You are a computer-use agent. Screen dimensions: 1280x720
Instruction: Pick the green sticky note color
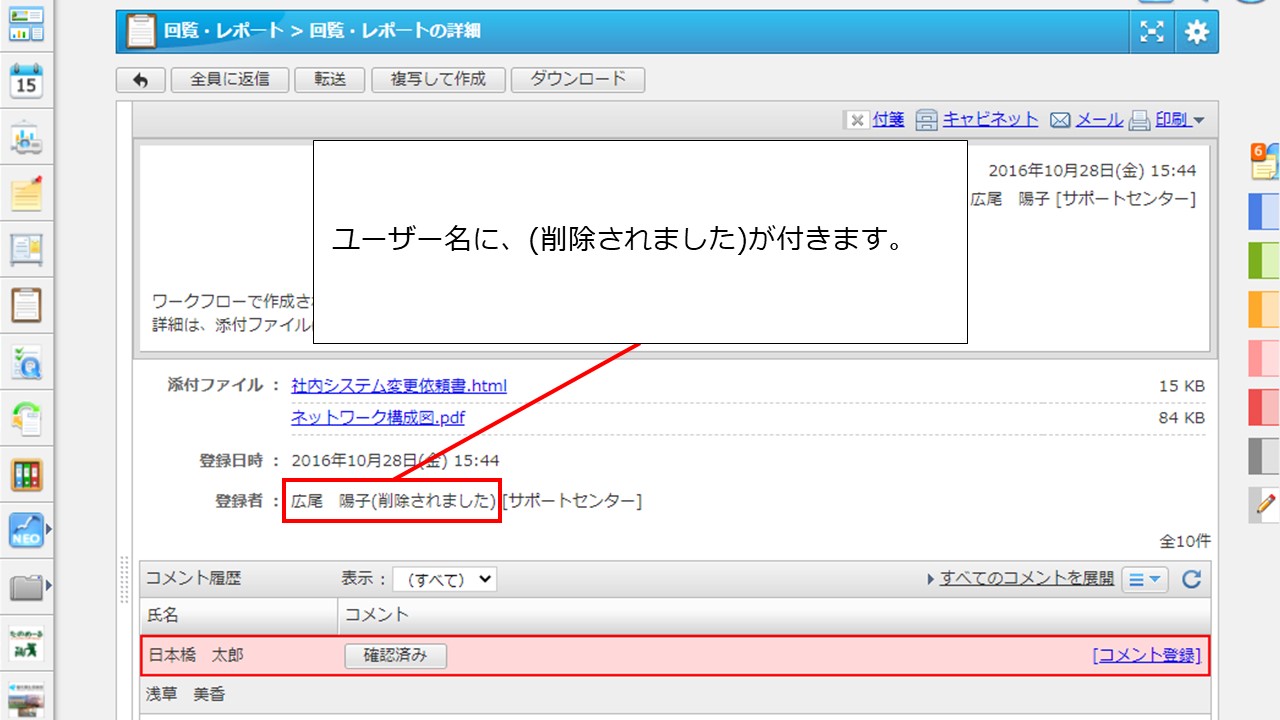click(x=1264, y=260)
